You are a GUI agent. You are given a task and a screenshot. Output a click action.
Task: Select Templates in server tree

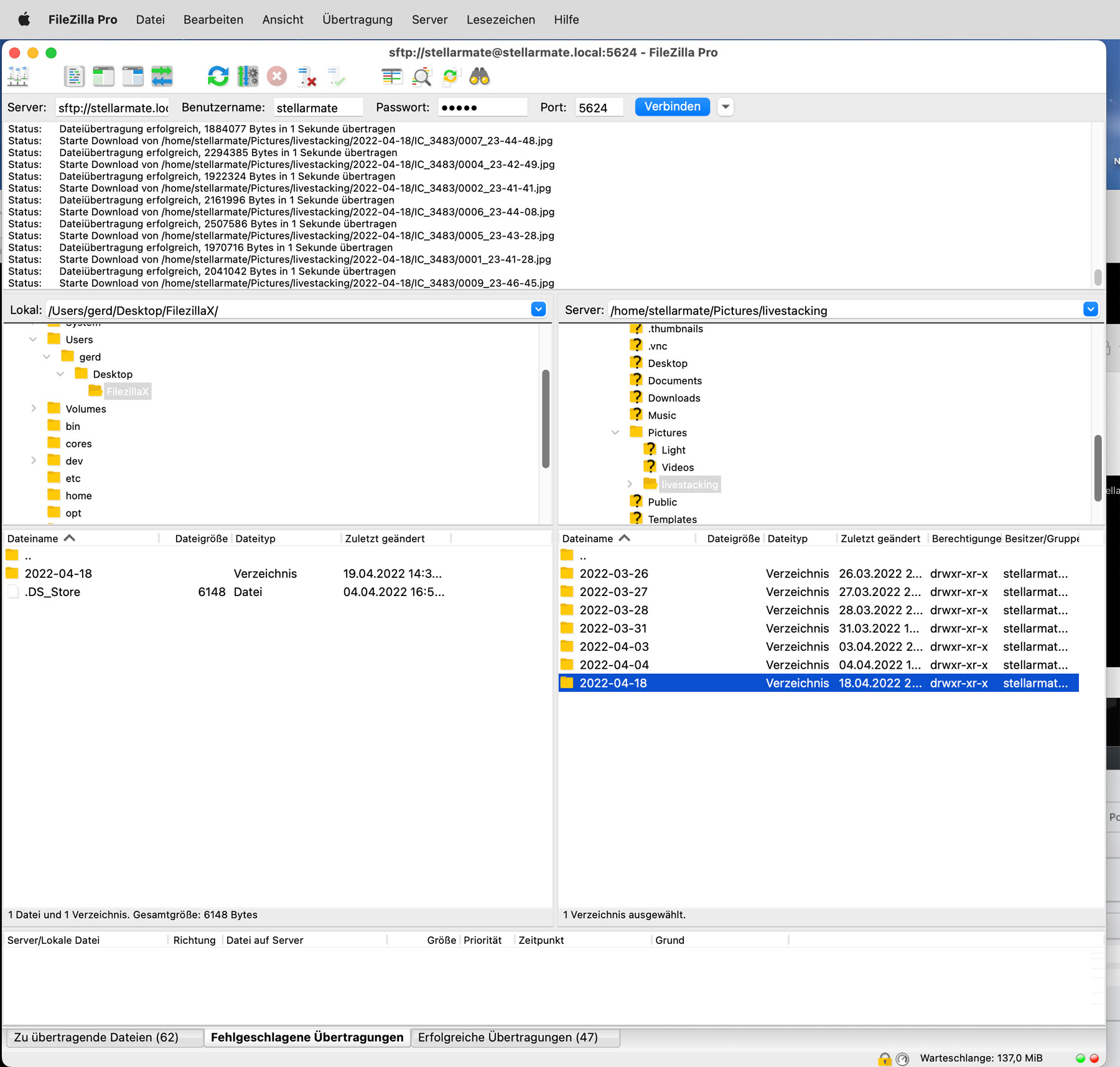click(672, 519)
